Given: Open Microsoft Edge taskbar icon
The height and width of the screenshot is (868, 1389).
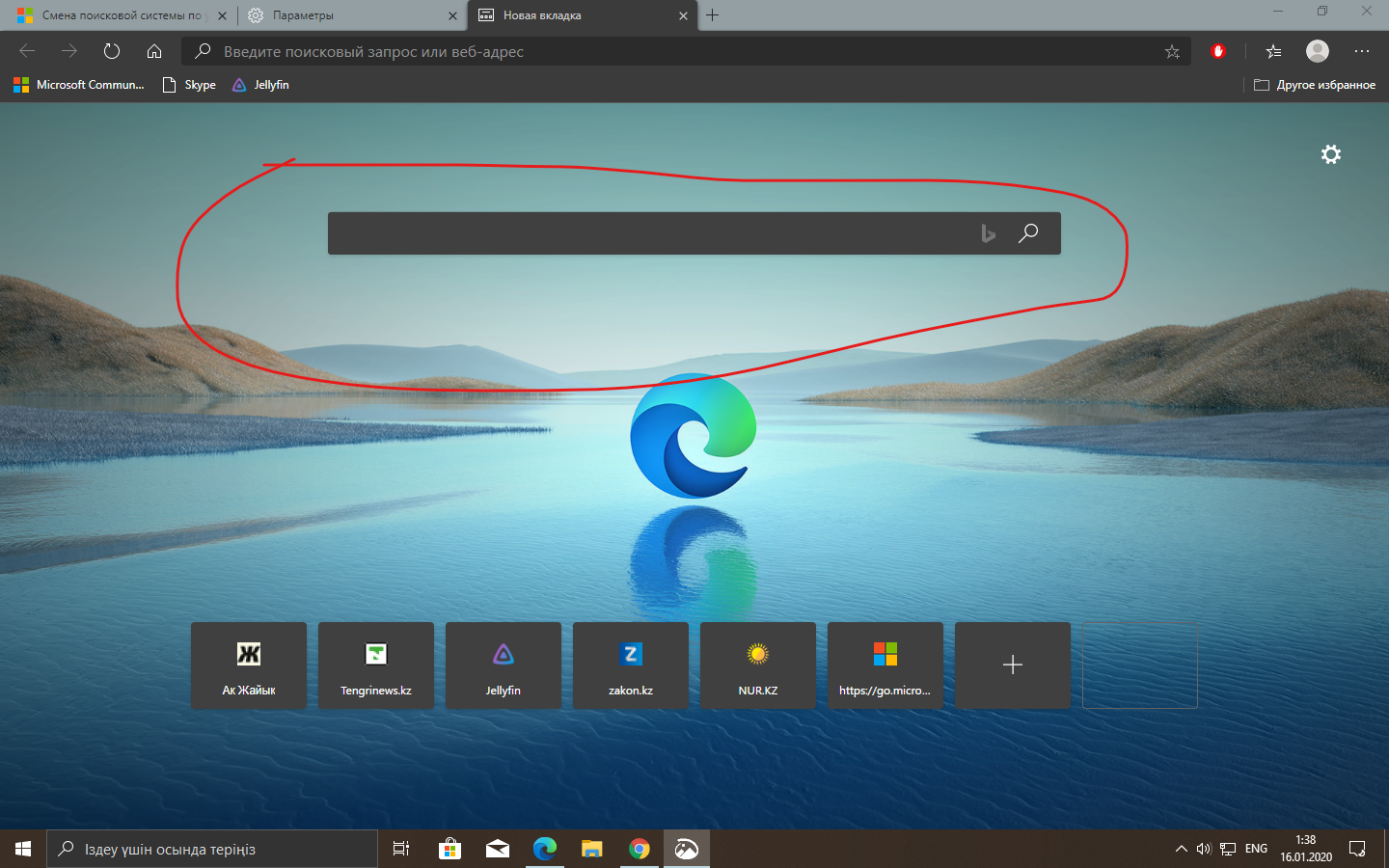Looking at the screenshot, I should pyautogui.click(x=545, y=849).
